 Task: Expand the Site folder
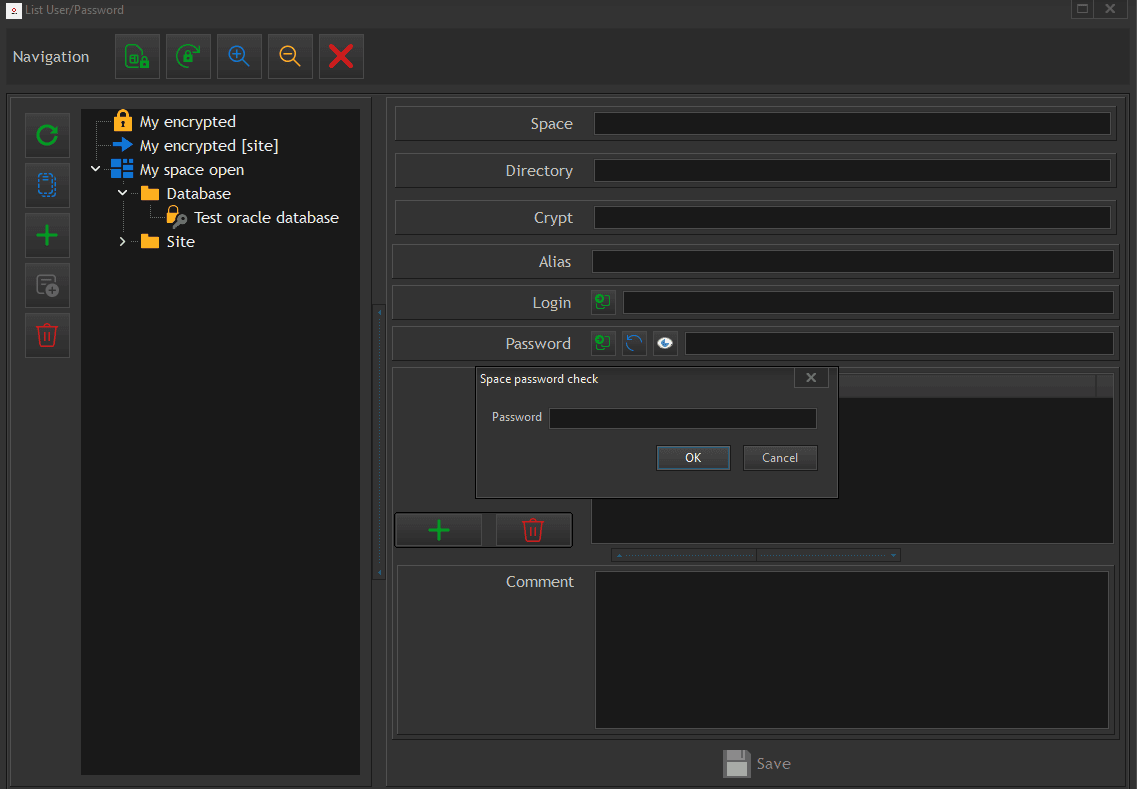pos(123,241)
